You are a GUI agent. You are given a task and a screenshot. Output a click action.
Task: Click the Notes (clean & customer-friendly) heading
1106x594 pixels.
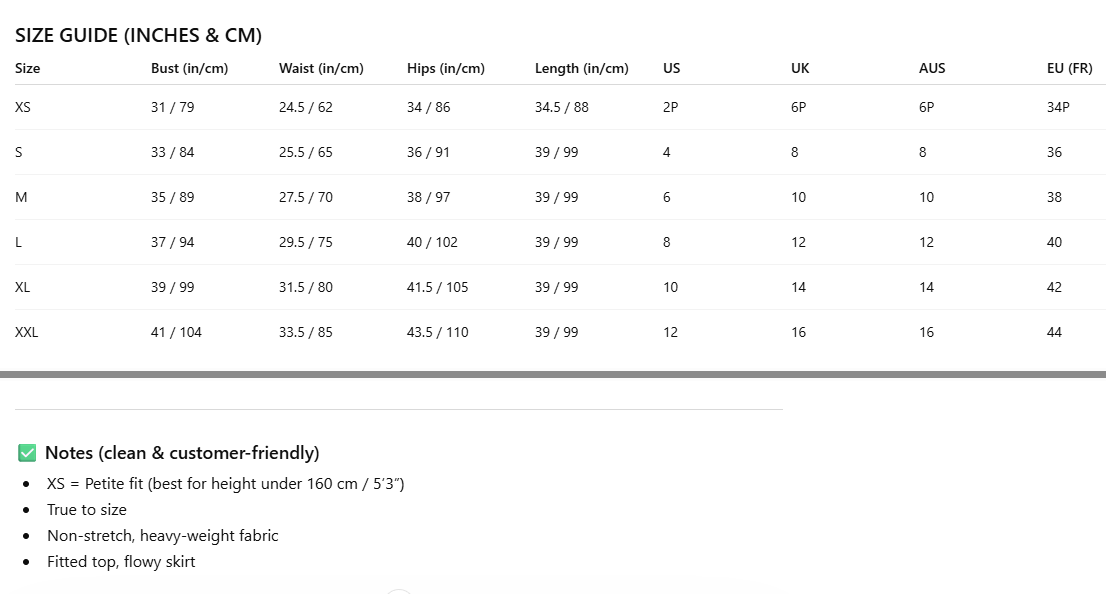click(x=182, y=453)
